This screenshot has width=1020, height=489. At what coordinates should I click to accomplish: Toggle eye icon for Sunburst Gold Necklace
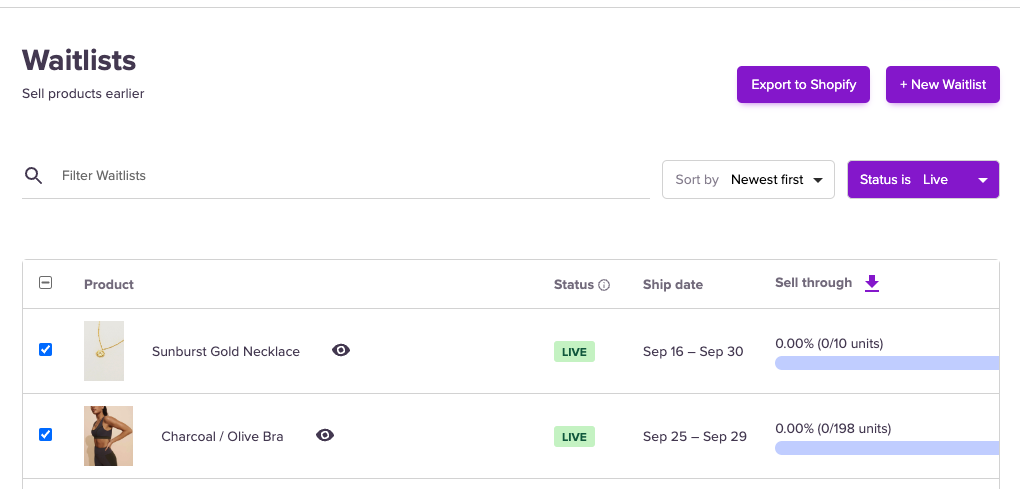click(341, 350)
